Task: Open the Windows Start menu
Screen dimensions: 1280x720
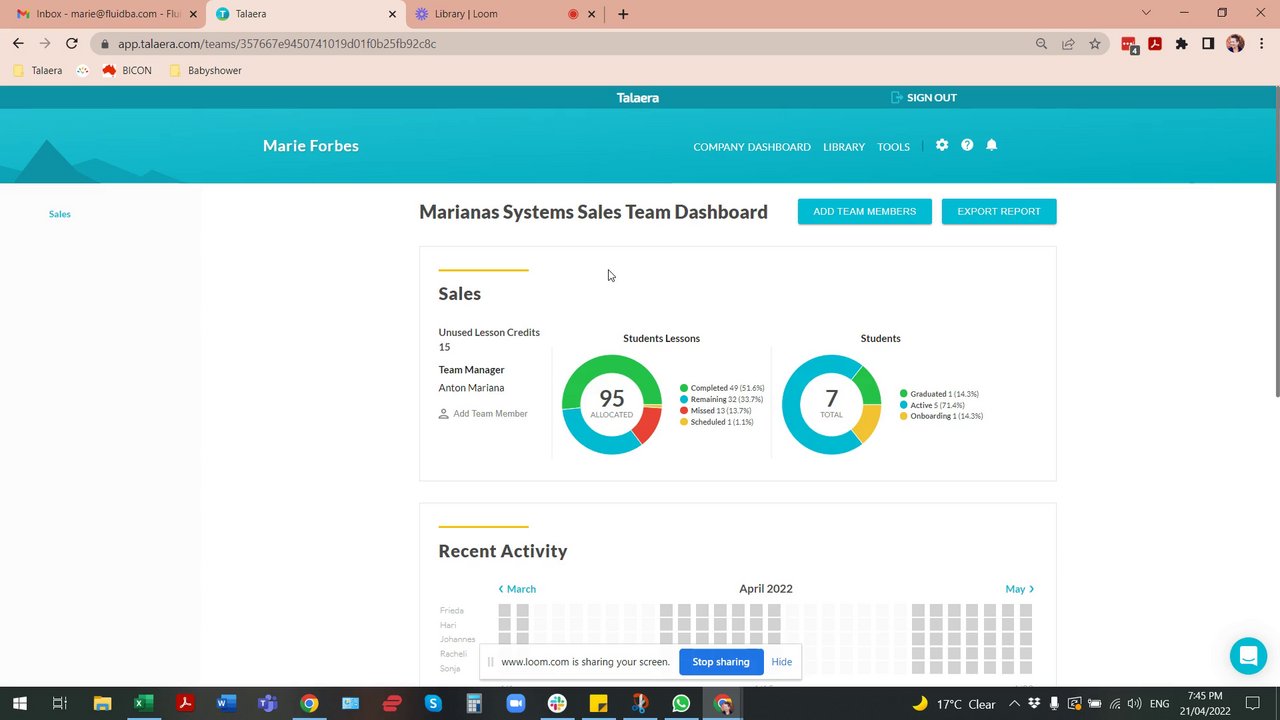Action: point(19,704)
